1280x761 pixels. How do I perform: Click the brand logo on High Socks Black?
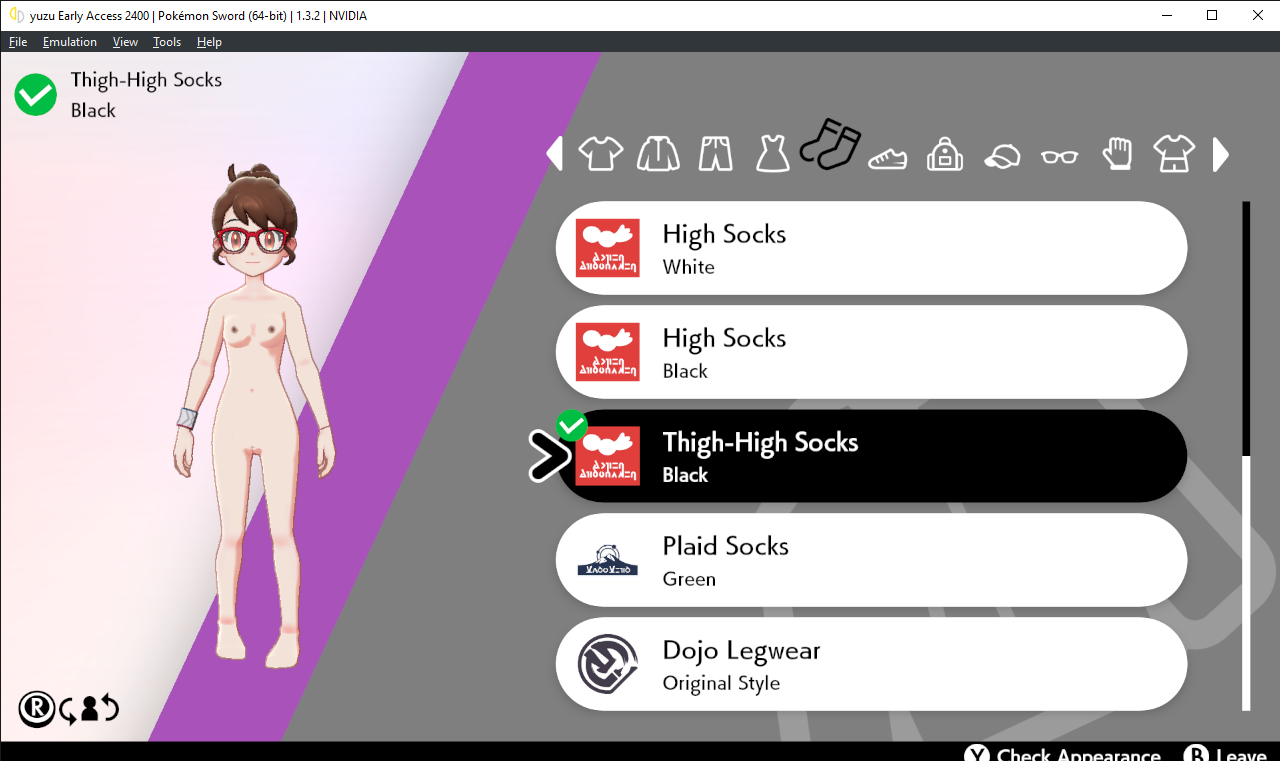tap(608, 352)
